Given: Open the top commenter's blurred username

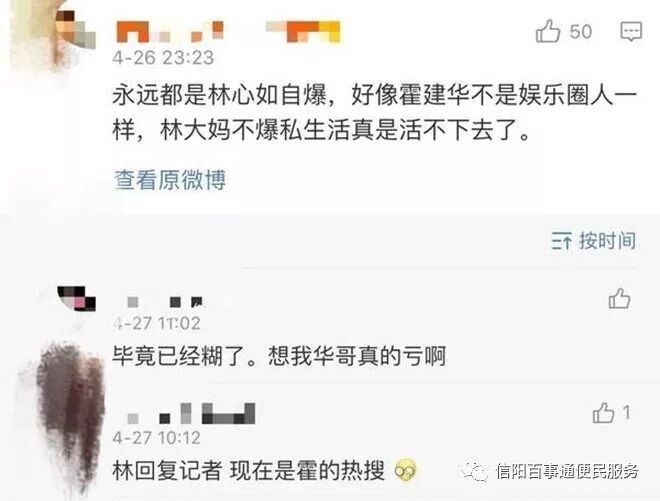Looking at the screenshot, I should (x=228, y=32).
